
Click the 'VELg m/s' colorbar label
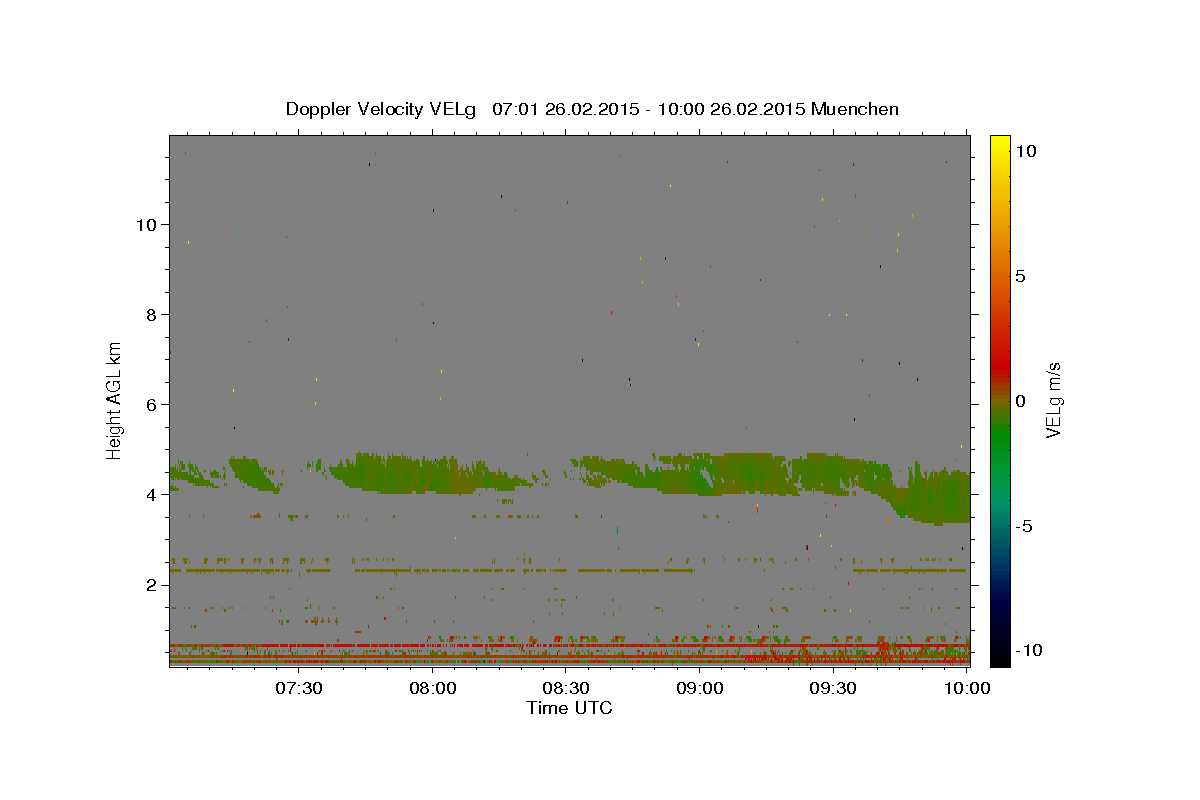pyautogui.click(x=1052, y=400)
